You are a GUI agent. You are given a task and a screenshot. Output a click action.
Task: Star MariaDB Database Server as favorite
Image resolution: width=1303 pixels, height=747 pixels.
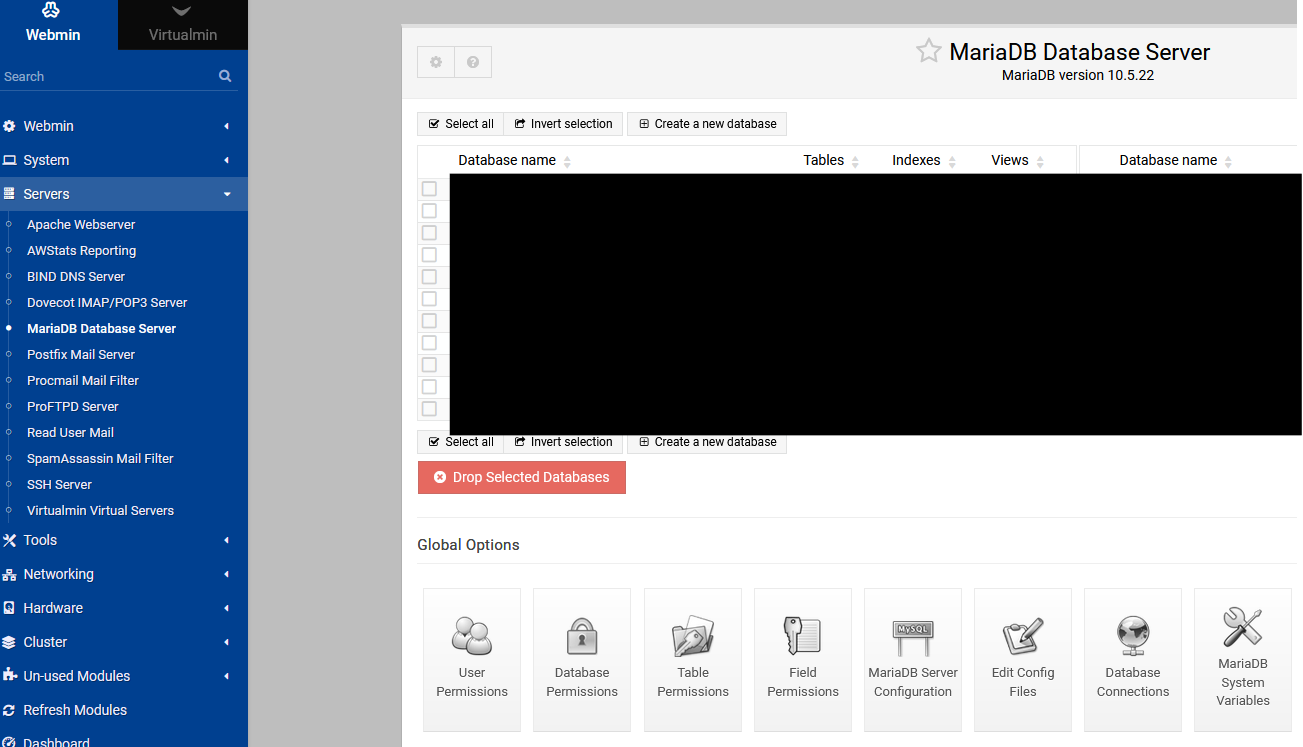(928, 51)
